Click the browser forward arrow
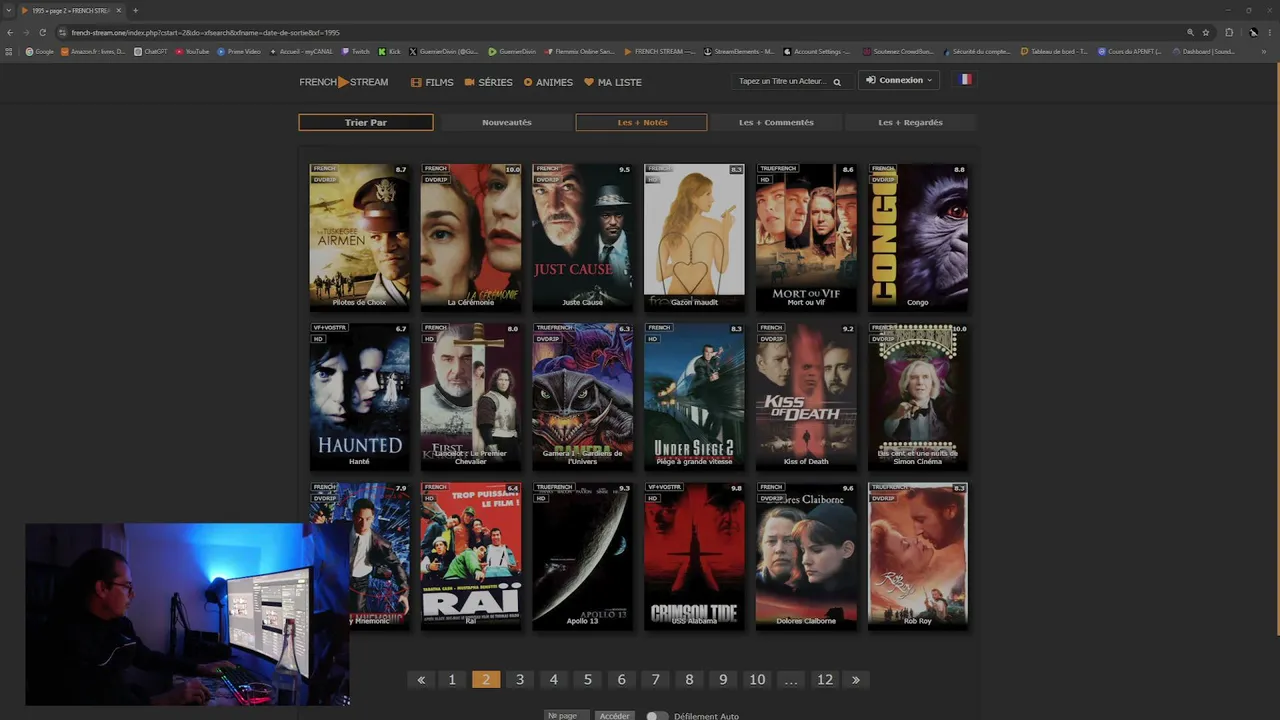1280x720 pixels. click(x=26, y=32)
